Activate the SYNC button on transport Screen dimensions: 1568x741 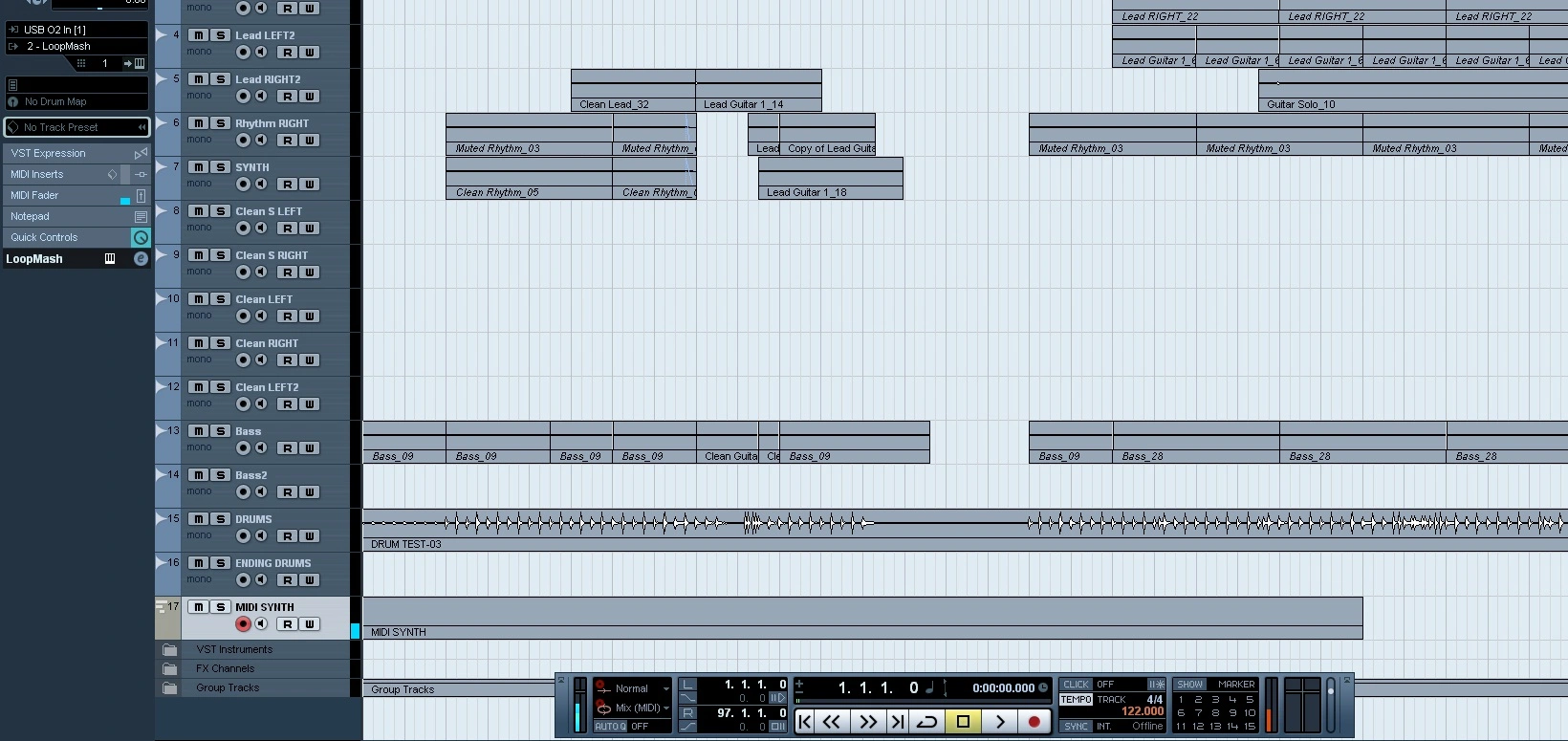pos(1076,727)
